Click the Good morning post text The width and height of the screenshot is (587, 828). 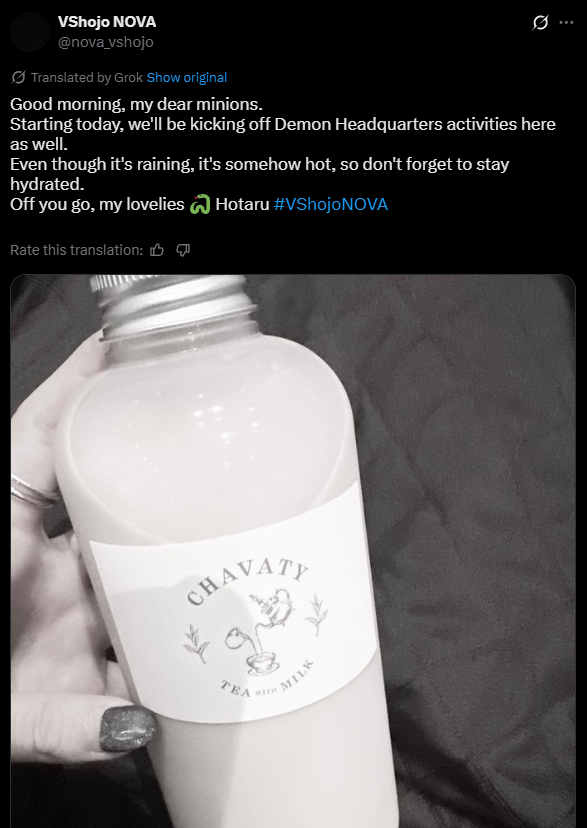[x=136, y=104]
